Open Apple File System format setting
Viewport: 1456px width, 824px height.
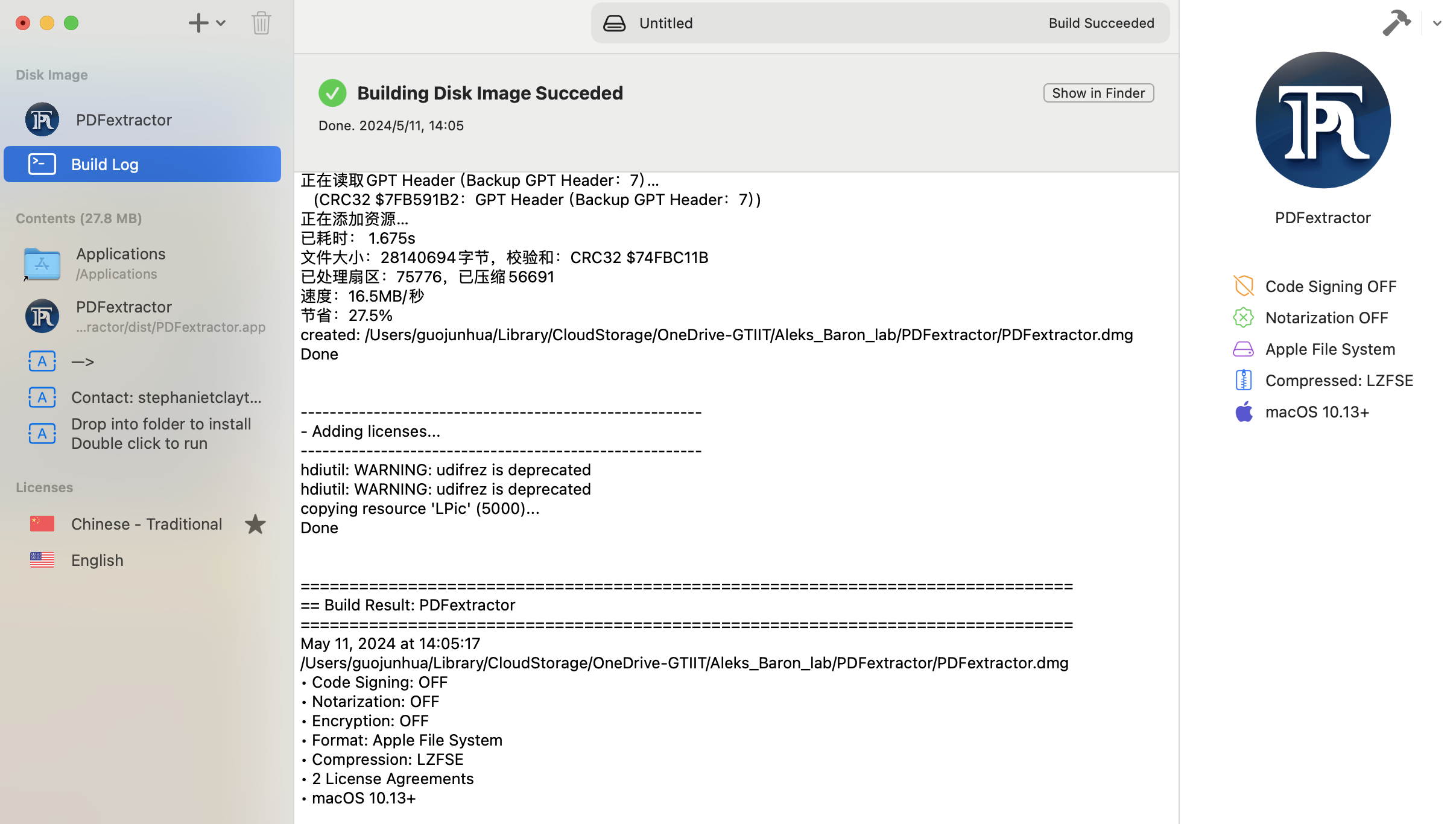(1330, 349)
